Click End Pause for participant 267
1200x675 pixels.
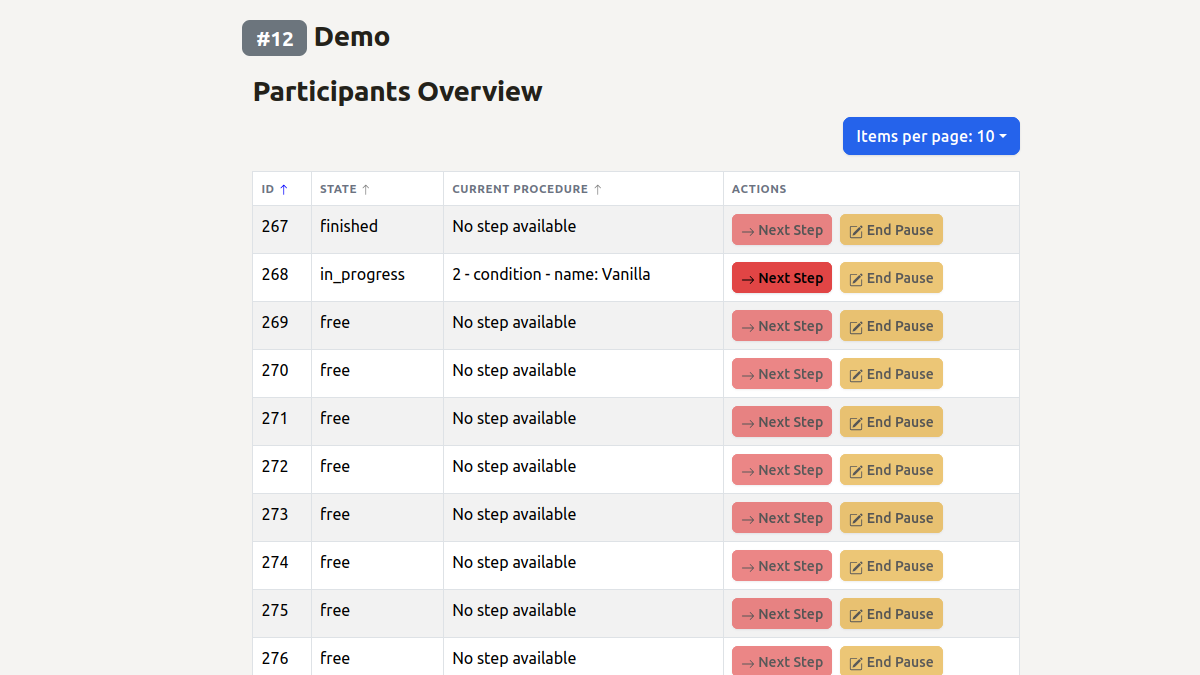tap(891, 230)
